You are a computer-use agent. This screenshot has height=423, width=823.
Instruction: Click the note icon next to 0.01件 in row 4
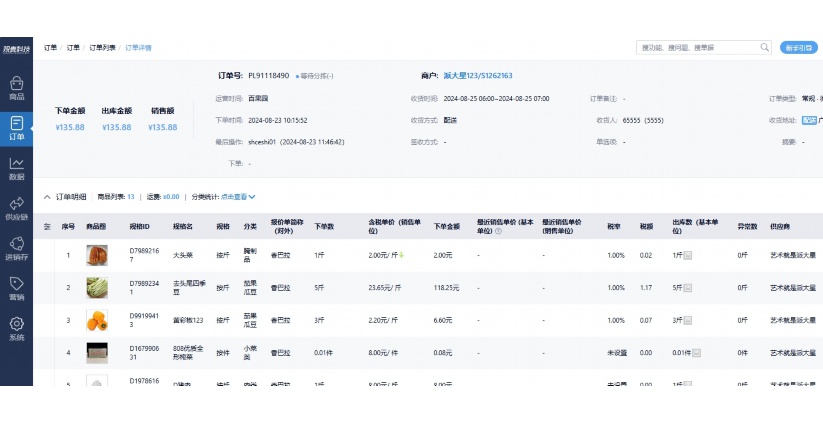pos(697,353)
